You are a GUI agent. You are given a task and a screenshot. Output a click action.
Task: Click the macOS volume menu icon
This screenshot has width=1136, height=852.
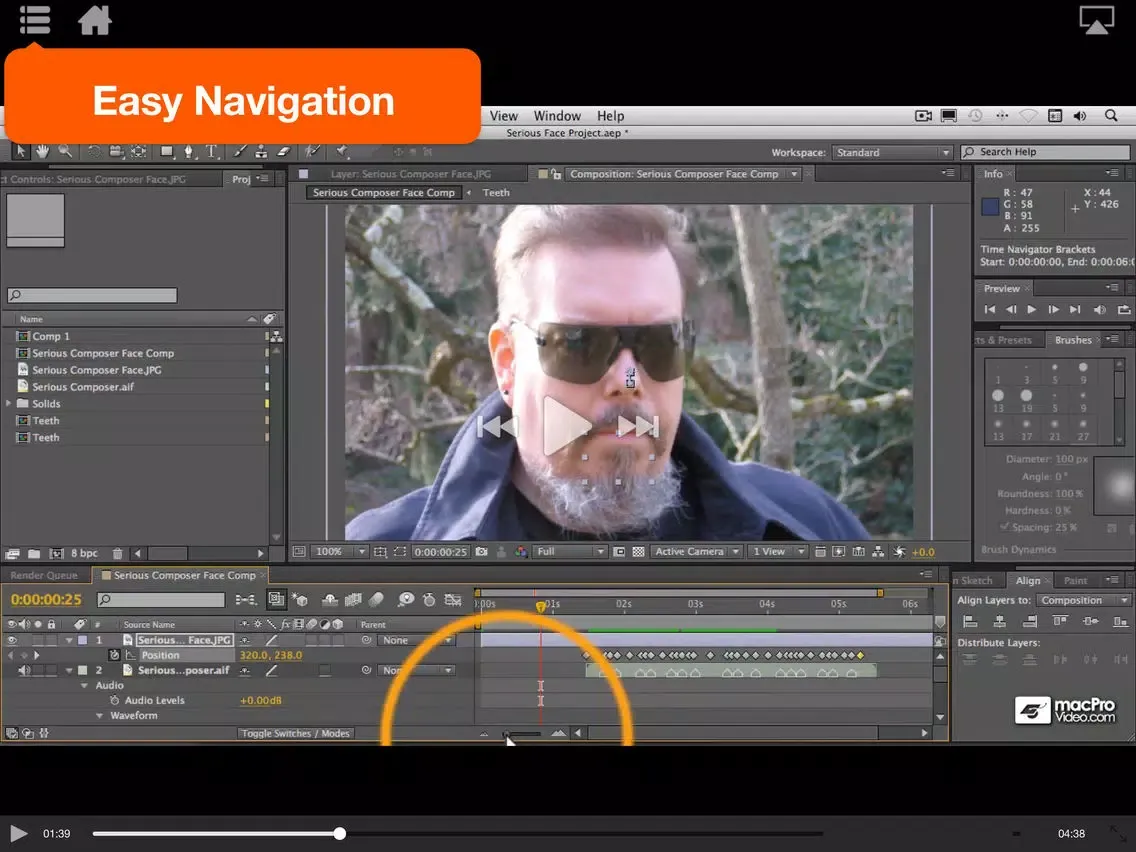tap(1079, 116)
